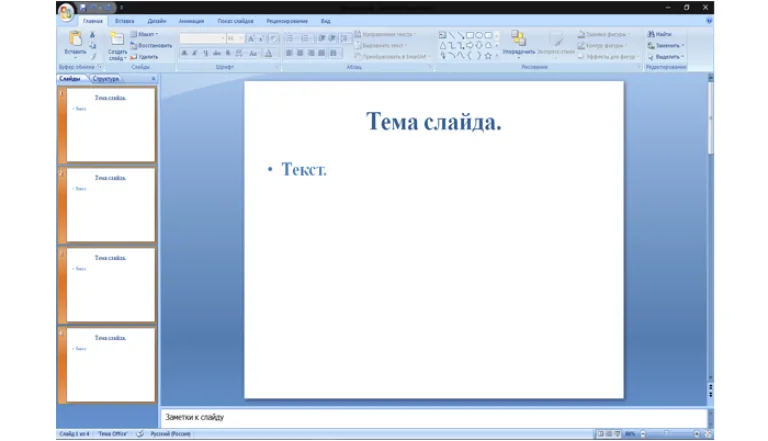
Task: Click the Русский (Россия) language indicator
Action: point(170,434)
